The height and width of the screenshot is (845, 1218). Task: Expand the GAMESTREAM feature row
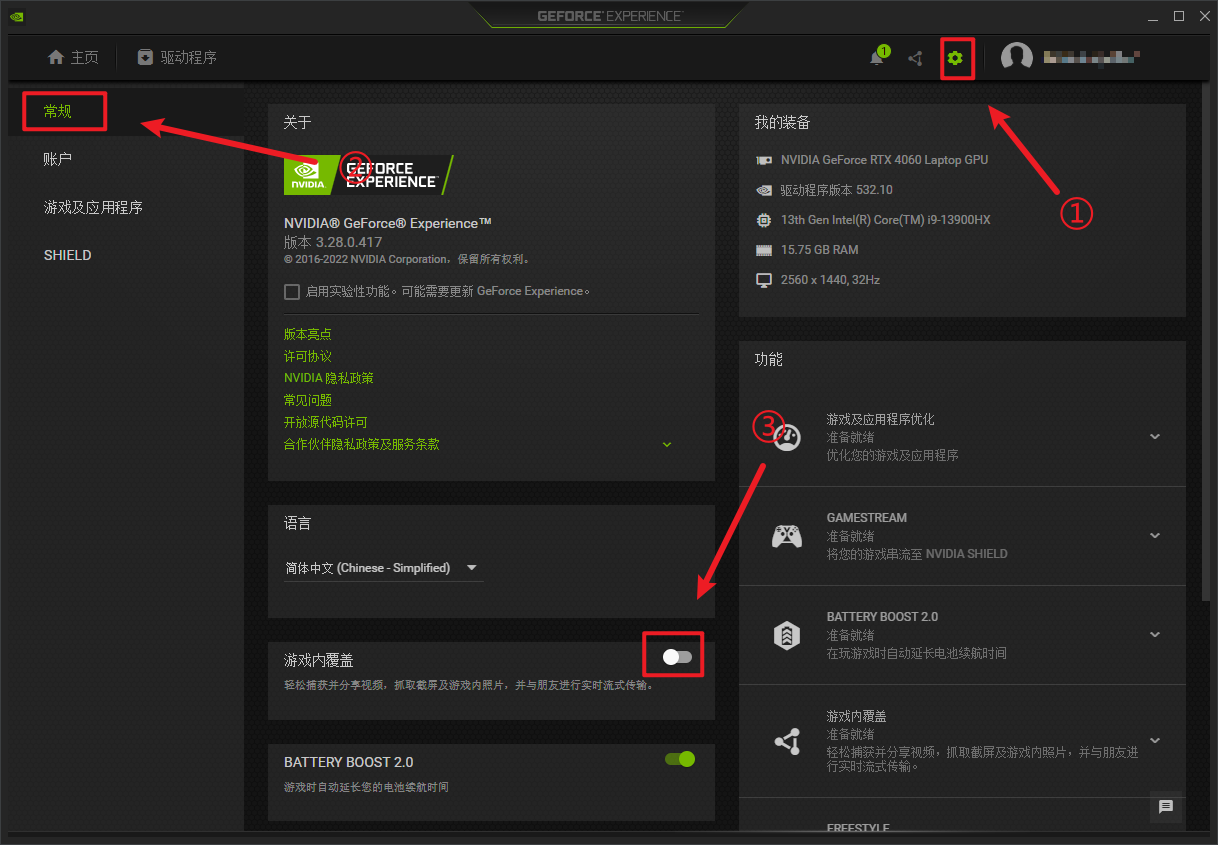click(x=1155, y=536)
